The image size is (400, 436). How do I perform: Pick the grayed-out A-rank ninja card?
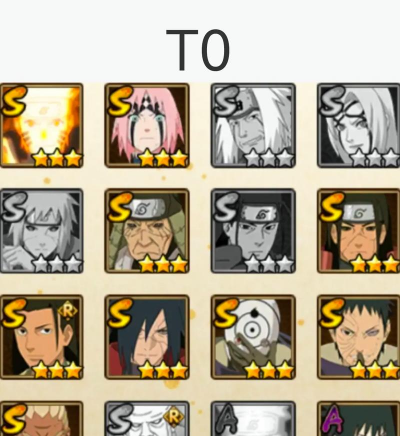pyautogui.click(x=253, y=419)
